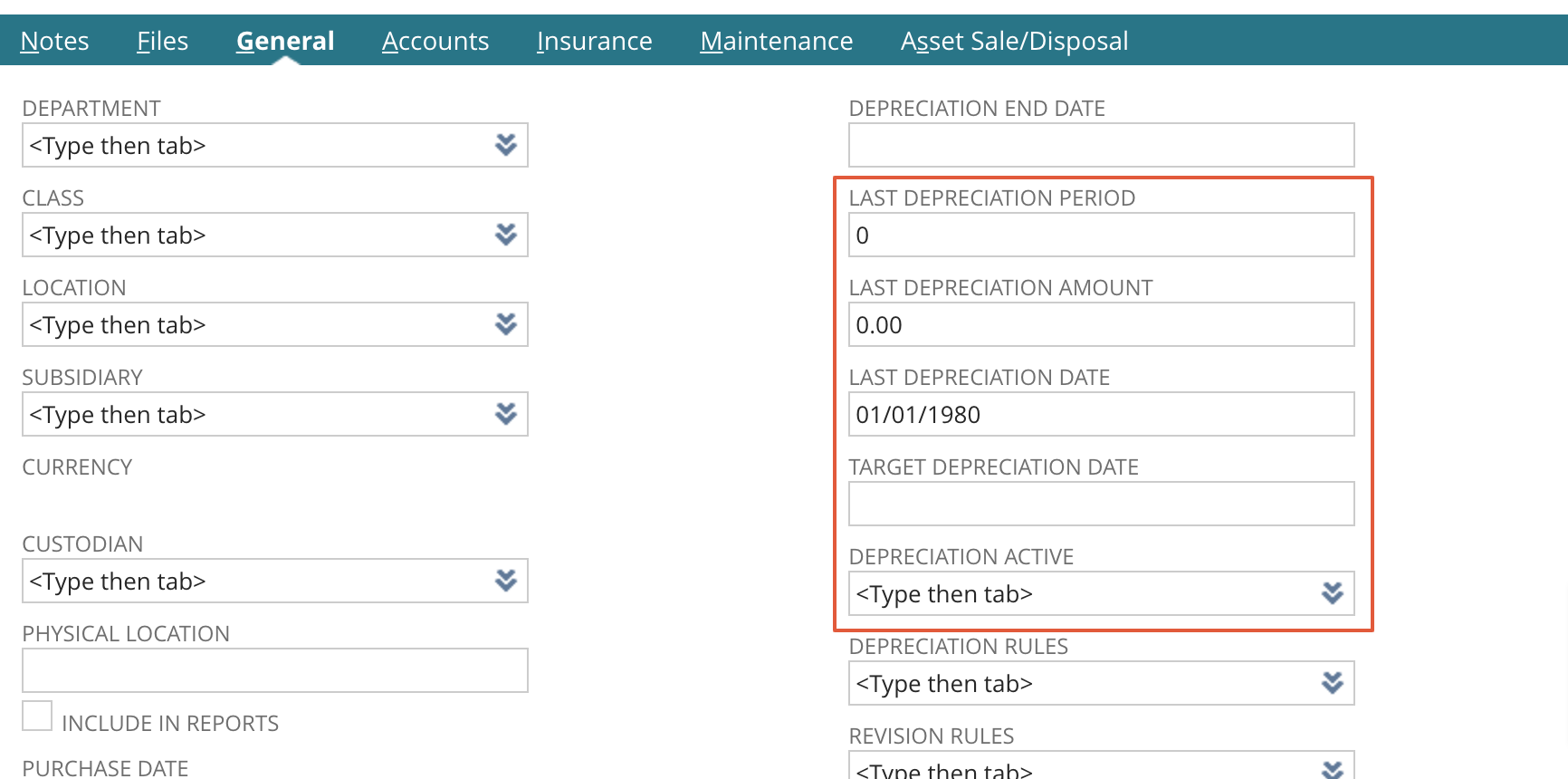Expand the Revision Rules dropdown

pyautogui.click(x=1332, y=768)
